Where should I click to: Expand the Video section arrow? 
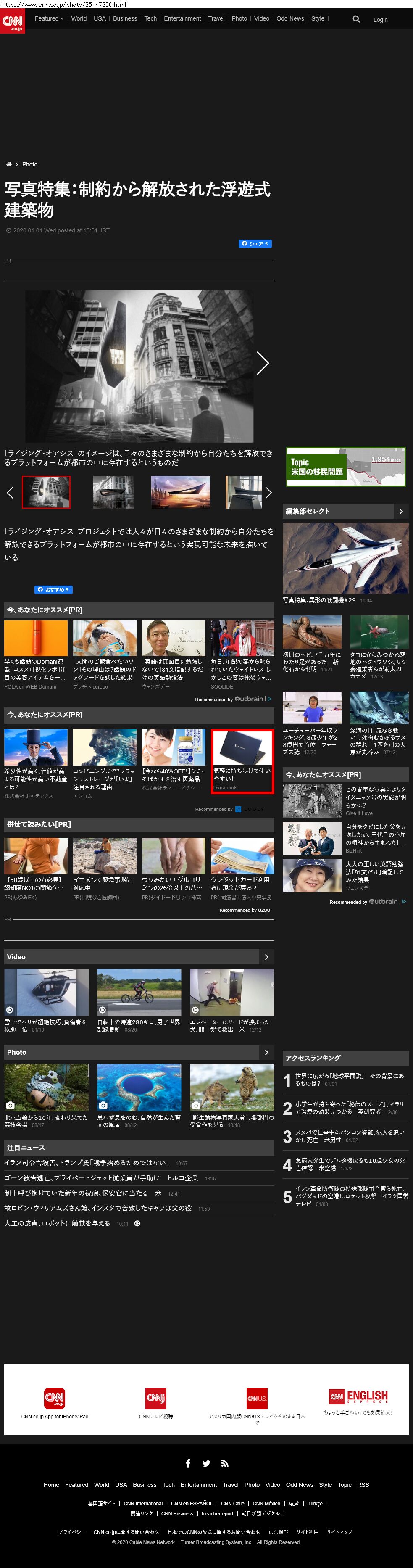(266, 957)
